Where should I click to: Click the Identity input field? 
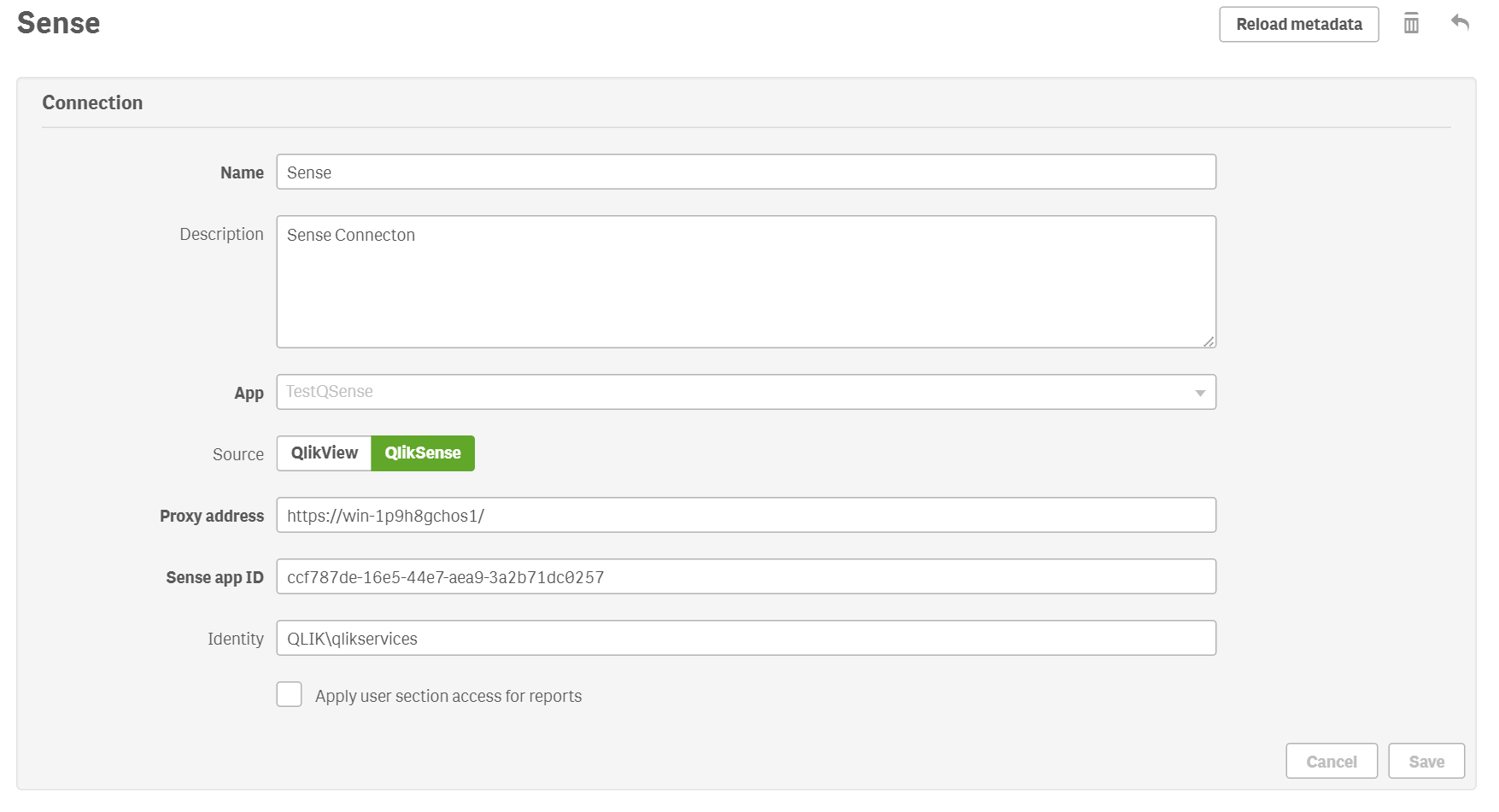click(746, 638)
